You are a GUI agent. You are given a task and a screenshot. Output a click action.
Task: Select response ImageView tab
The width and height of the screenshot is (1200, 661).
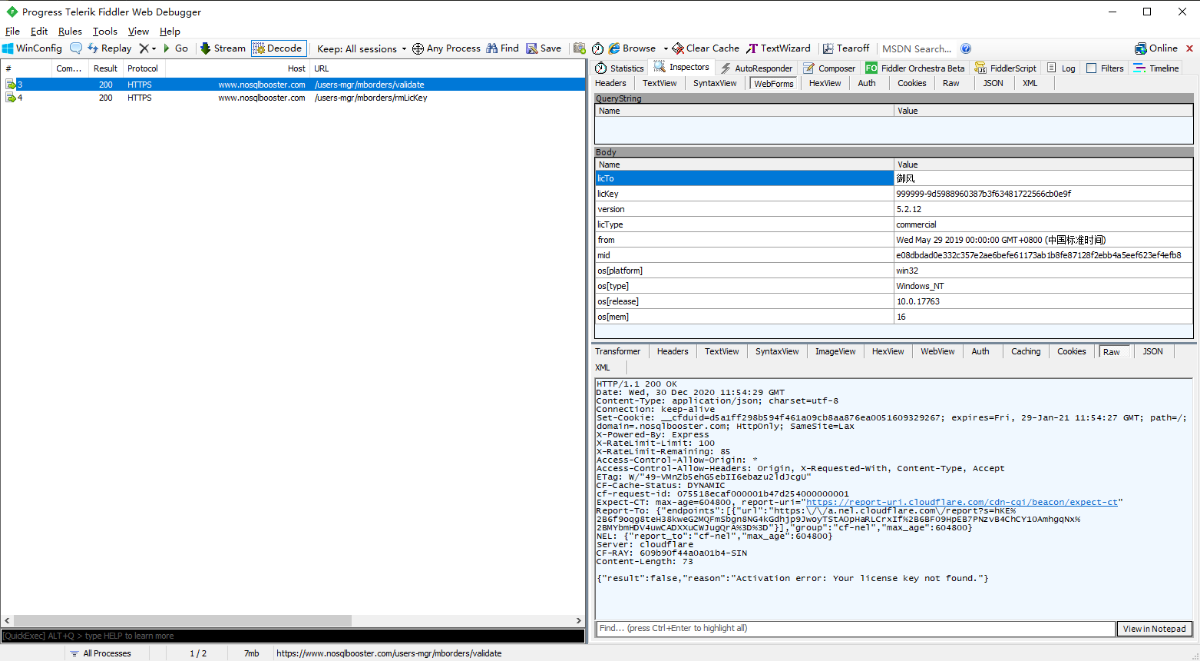point(835,351)
